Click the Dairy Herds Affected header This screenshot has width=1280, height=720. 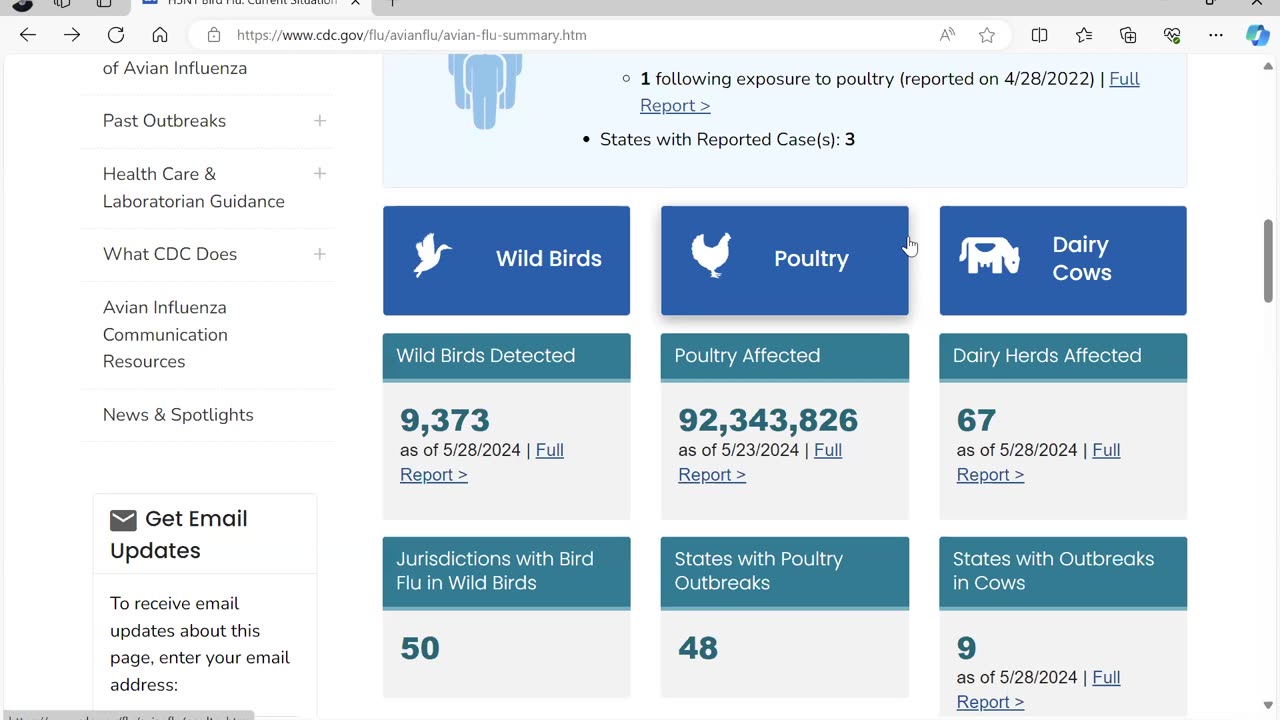1063,356
